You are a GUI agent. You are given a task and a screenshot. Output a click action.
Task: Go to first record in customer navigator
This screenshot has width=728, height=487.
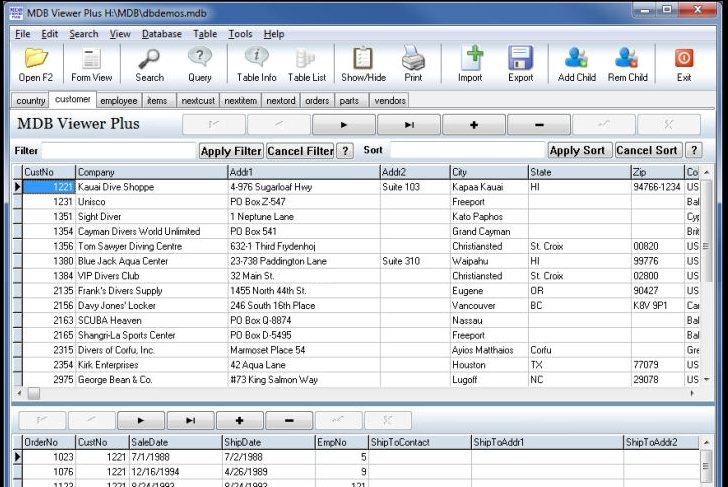[x=214, y=124]
